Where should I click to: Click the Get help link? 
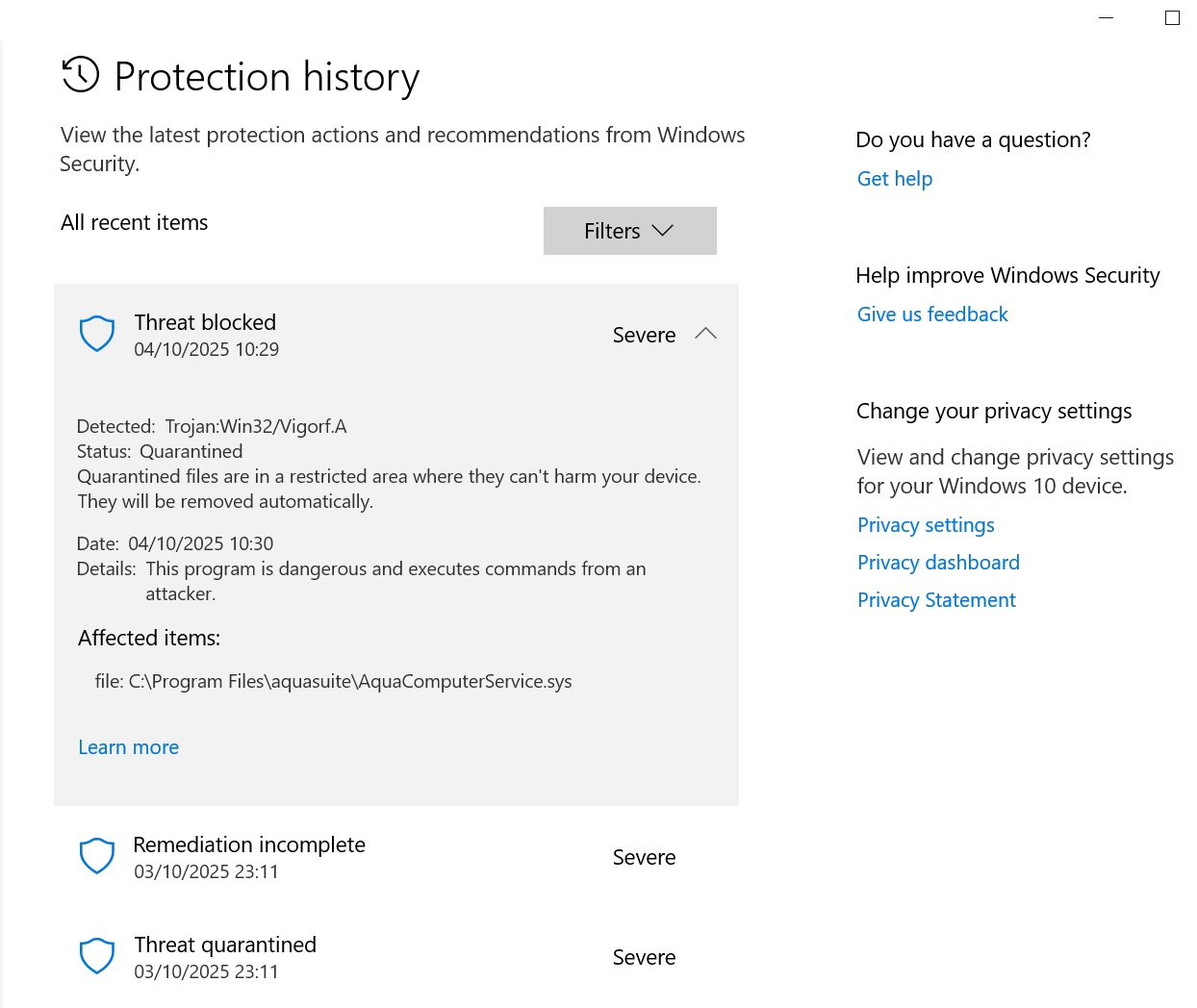click(894, 179)
